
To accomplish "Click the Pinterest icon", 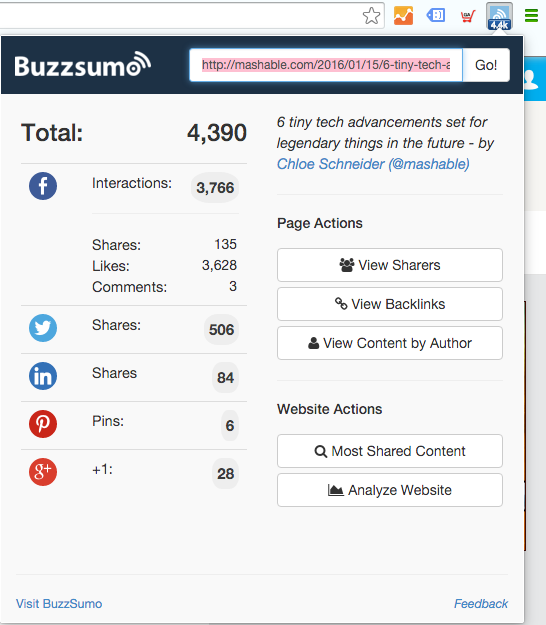I will pyautogui.click(x=43, y=424).
